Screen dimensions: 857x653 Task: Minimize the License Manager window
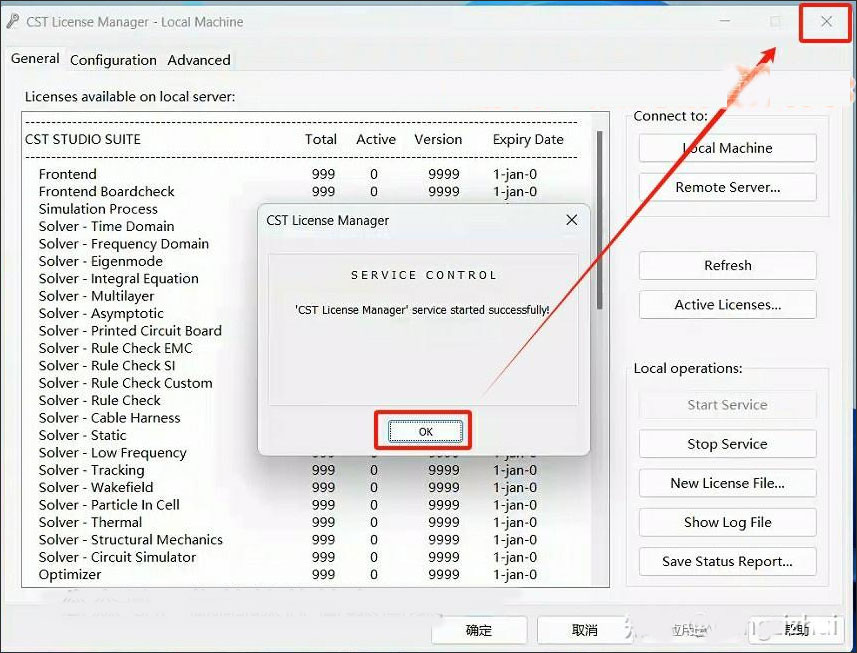(x=725, y=21)
